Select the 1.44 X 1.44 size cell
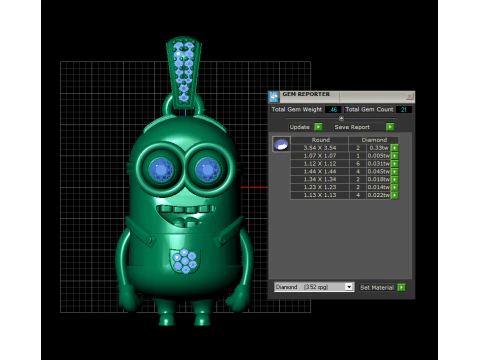The height and width of the screenshot is (360, 480). click(x=320, y=172)
